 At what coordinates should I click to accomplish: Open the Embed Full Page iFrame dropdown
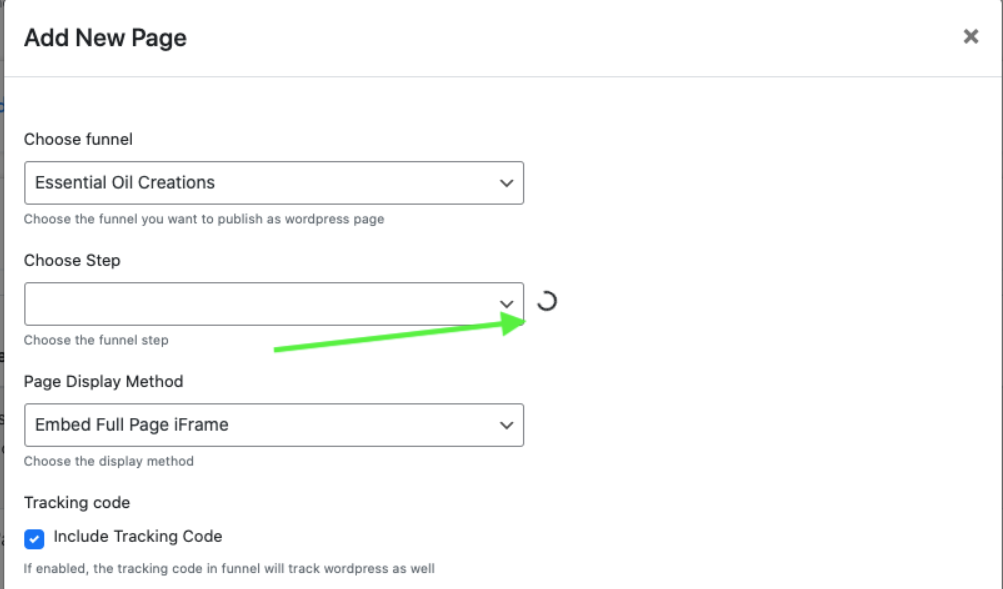point(260,425)
